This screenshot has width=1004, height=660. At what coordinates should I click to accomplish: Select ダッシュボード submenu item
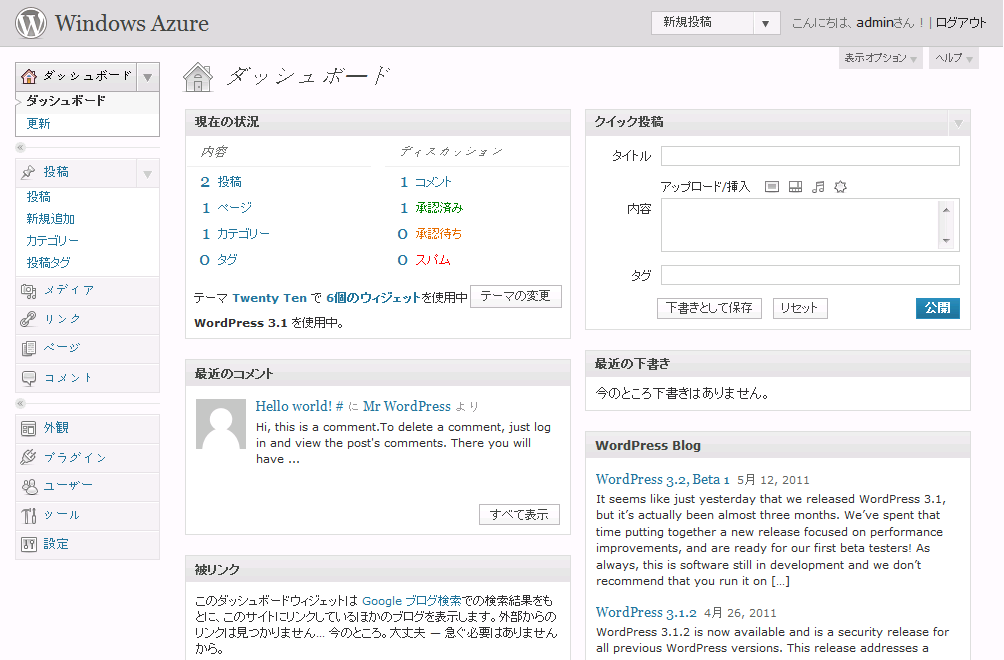point(65,101)
